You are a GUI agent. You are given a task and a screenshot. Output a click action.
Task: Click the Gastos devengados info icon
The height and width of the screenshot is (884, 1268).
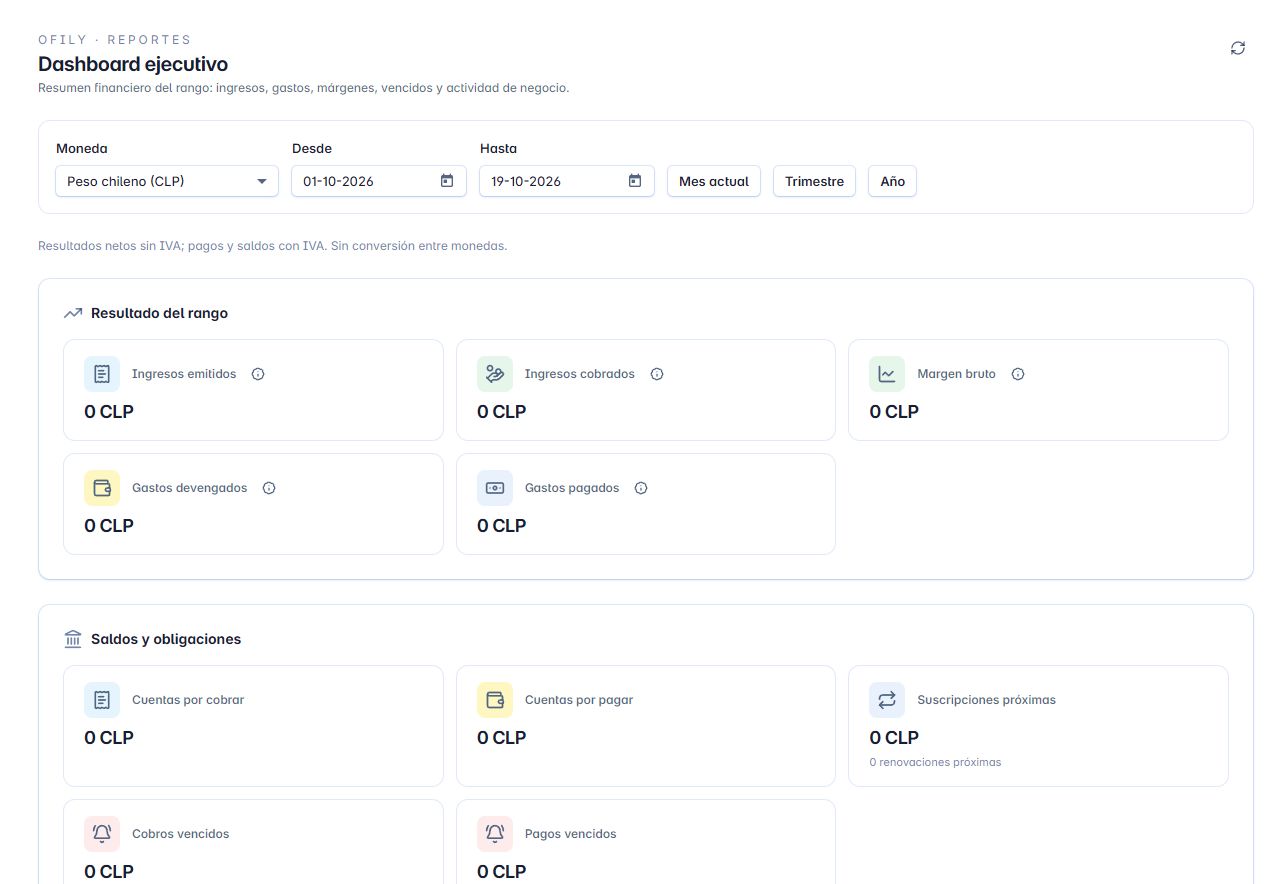click(x=269, y=488)
